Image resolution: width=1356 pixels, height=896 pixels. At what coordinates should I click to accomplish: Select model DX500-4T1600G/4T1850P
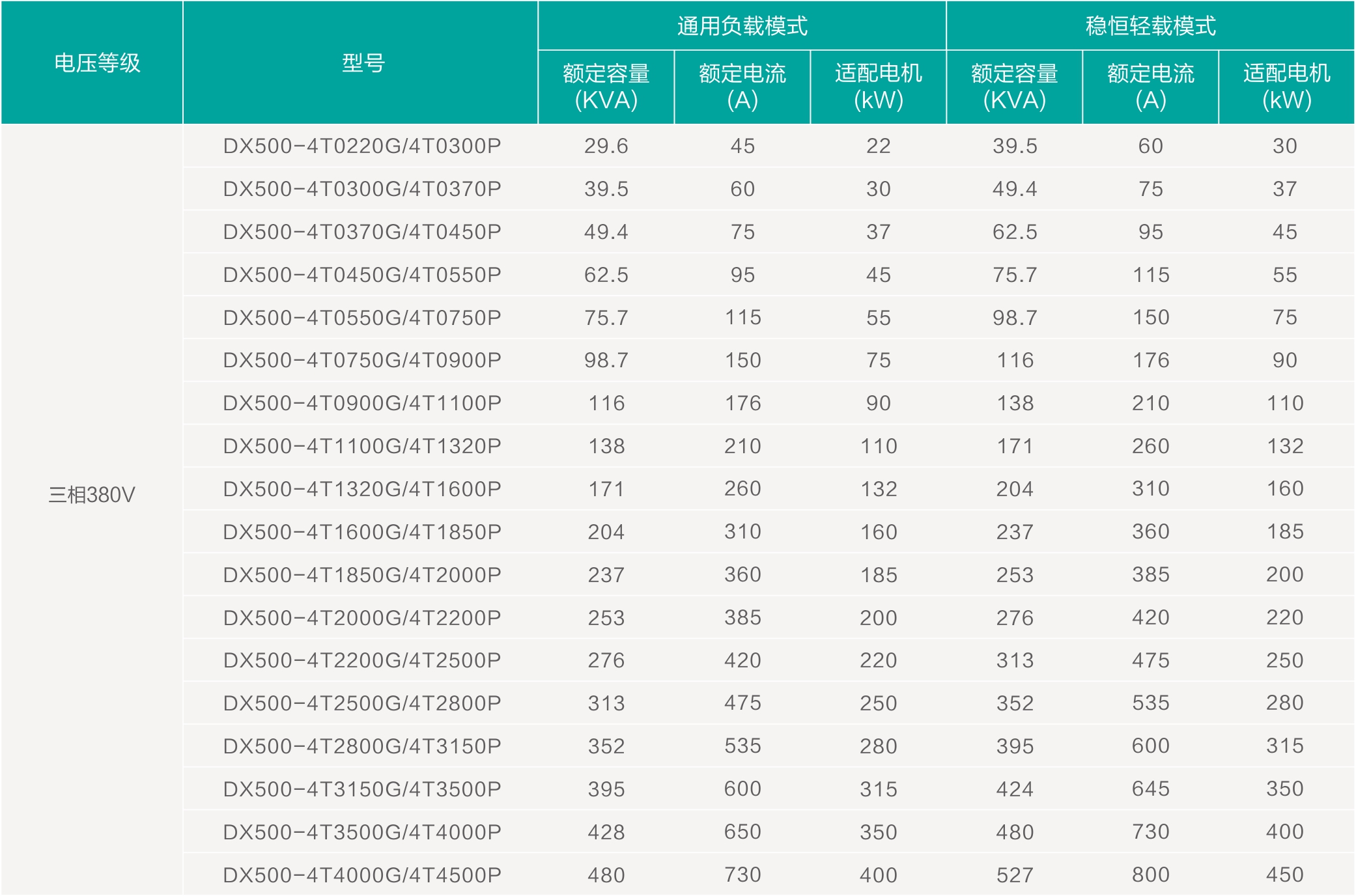pyautogui.click(x=362, y=532)
